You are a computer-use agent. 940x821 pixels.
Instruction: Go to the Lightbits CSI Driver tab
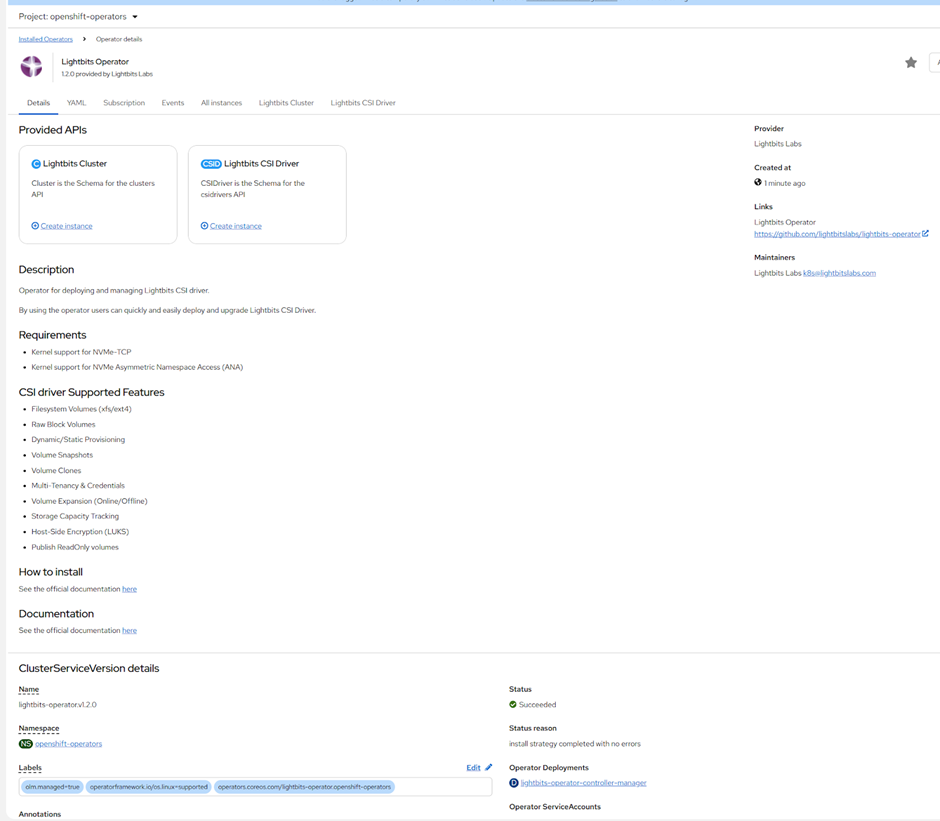coord(363,103)
